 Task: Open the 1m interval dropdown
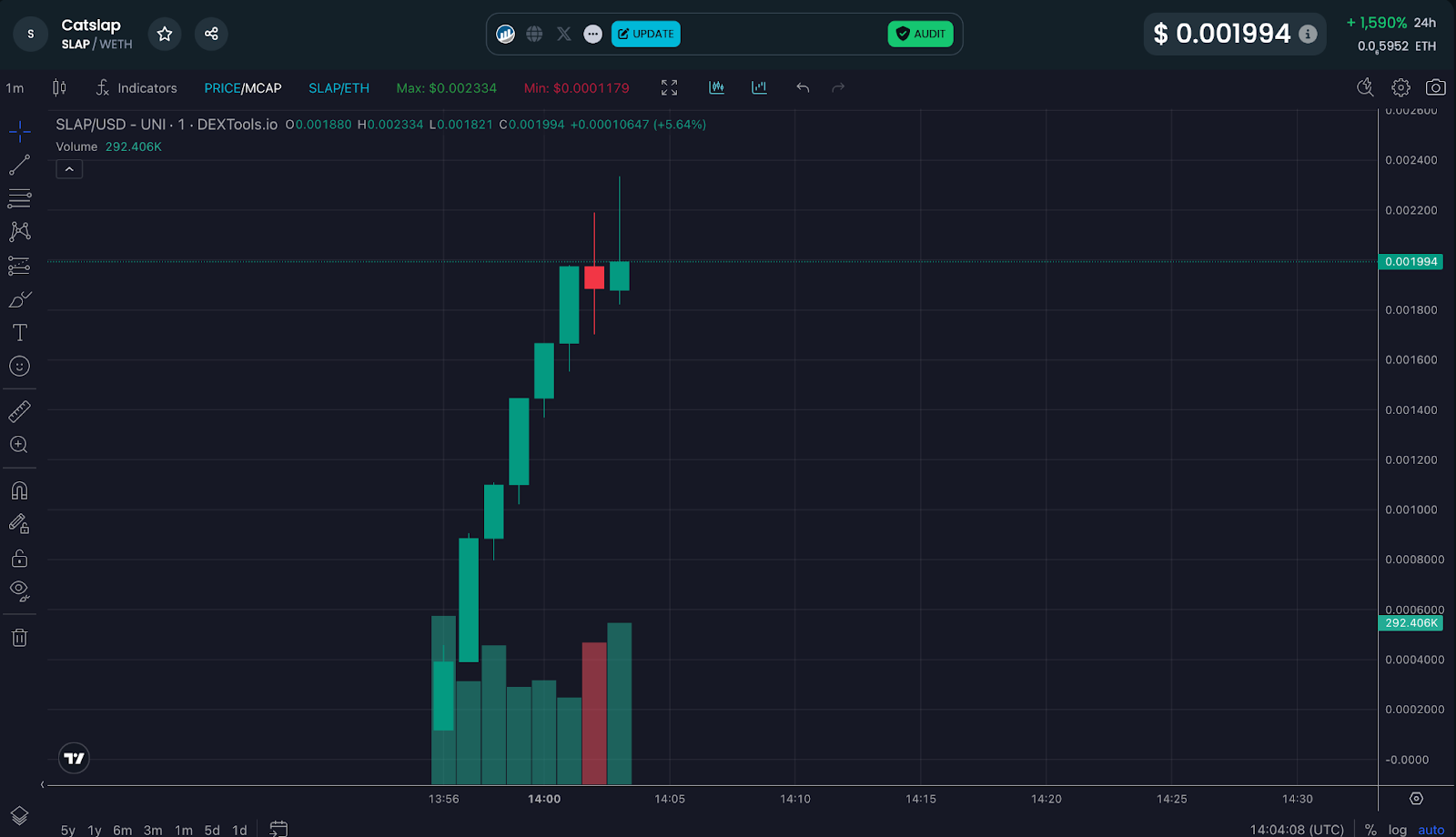(15, 88)
